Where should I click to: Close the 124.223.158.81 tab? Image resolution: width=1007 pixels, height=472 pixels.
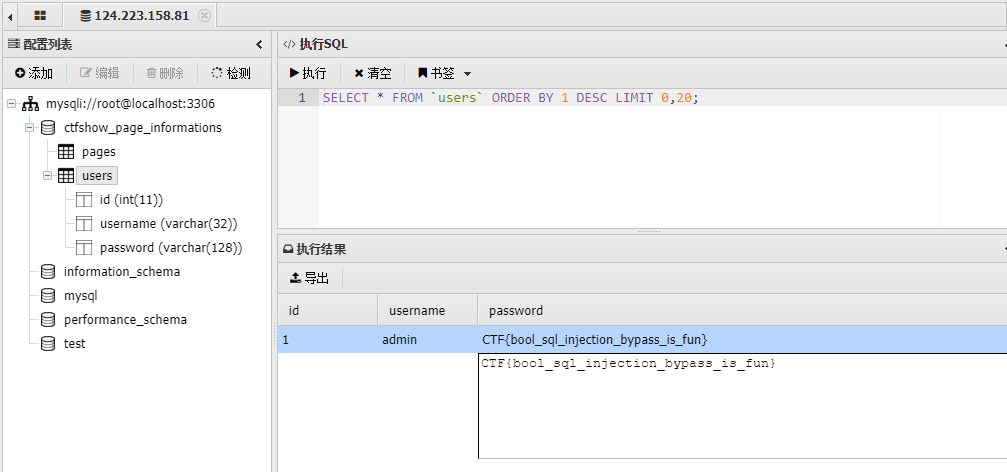[x=205, y=15]
